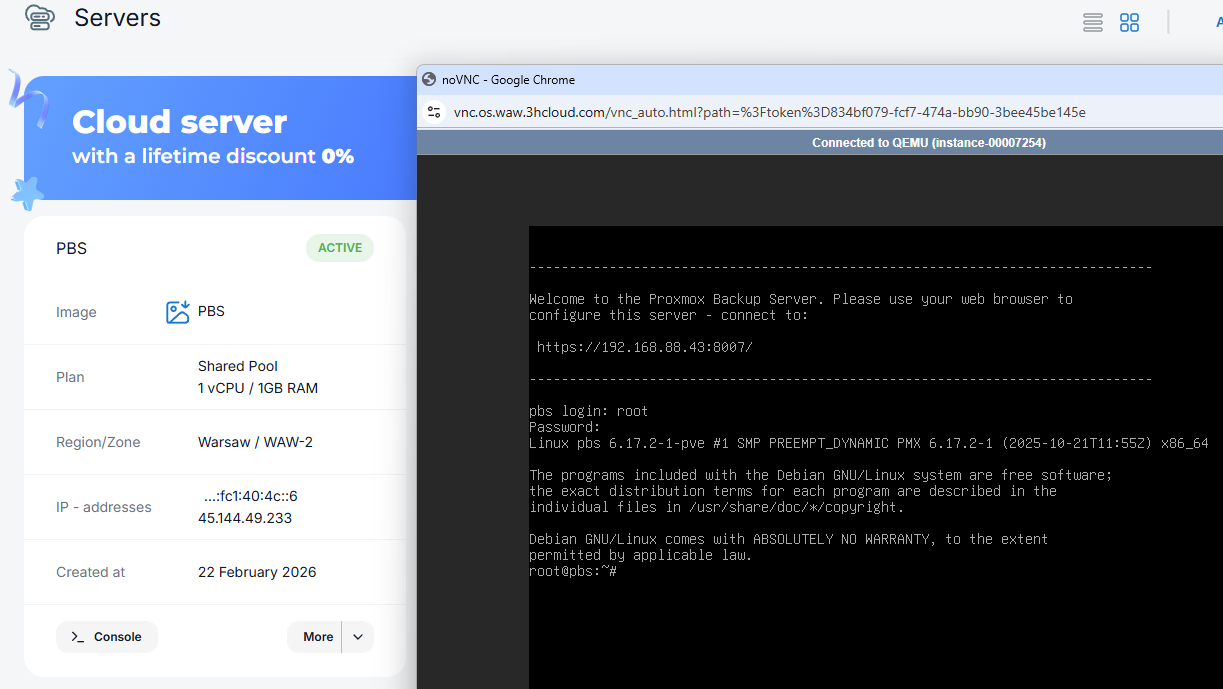This screenshot has width=1223, height=689.
Task: Click the Connected to QEMU status bar
Action: coord(929,142)
